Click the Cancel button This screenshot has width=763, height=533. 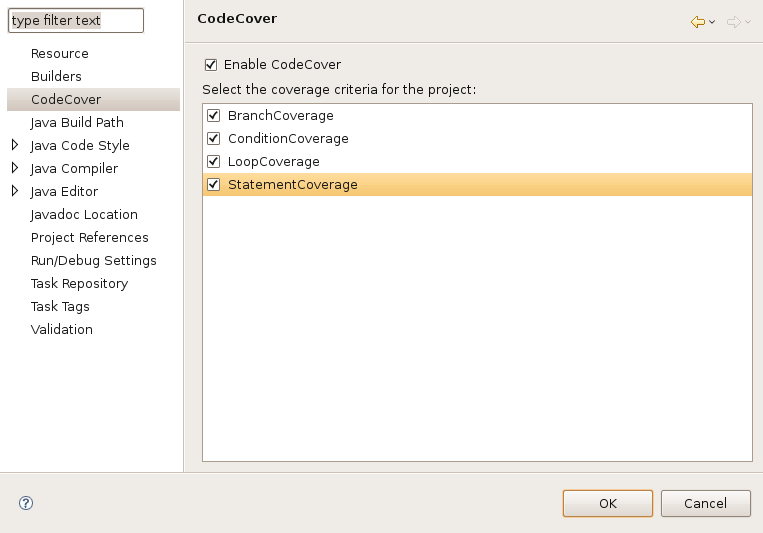[x=706, y=503]
